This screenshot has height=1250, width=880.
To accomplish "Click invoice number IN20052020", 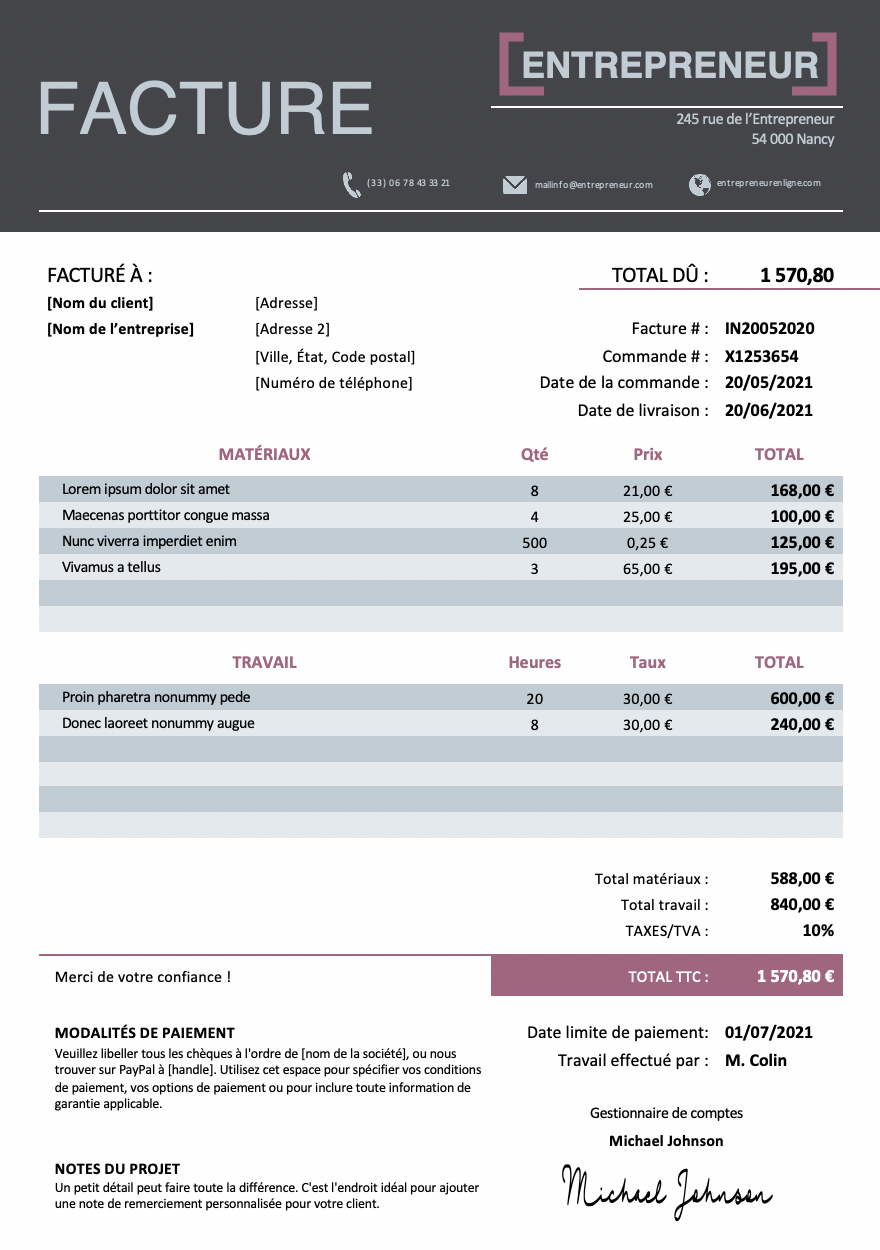I will (769, 329).
